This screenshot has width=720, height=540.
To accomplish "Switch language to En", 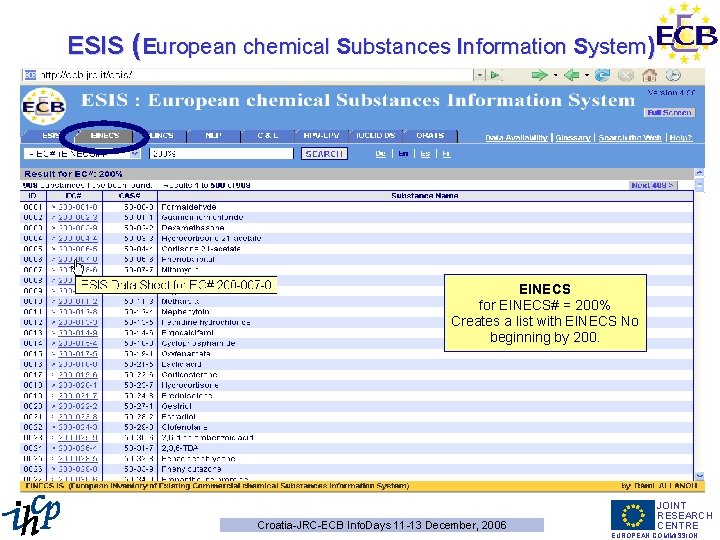I will pos(403,154).
